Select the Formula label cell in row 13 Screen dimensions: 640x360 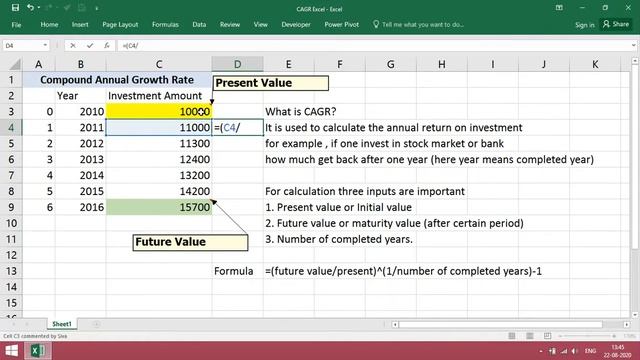pos(238,271)
